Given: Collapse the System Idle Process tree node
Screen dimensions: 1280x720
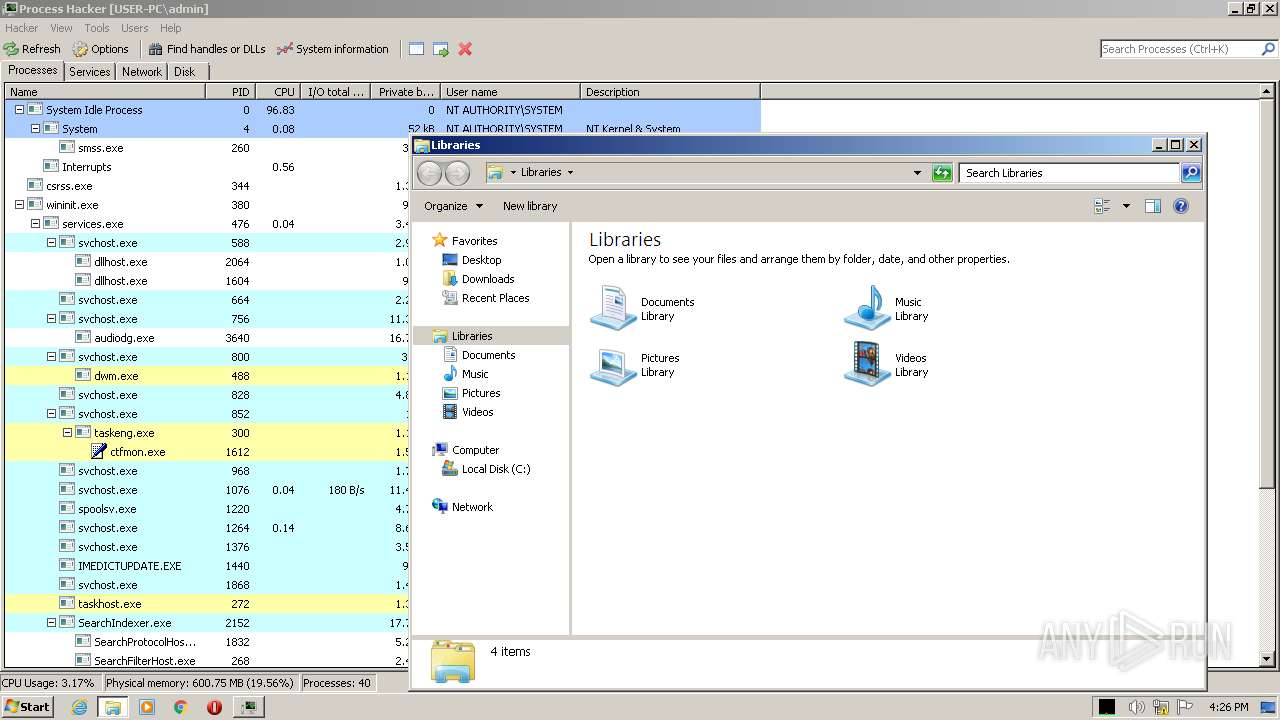Looking at the screenshot, I should [x=19, y=110].
